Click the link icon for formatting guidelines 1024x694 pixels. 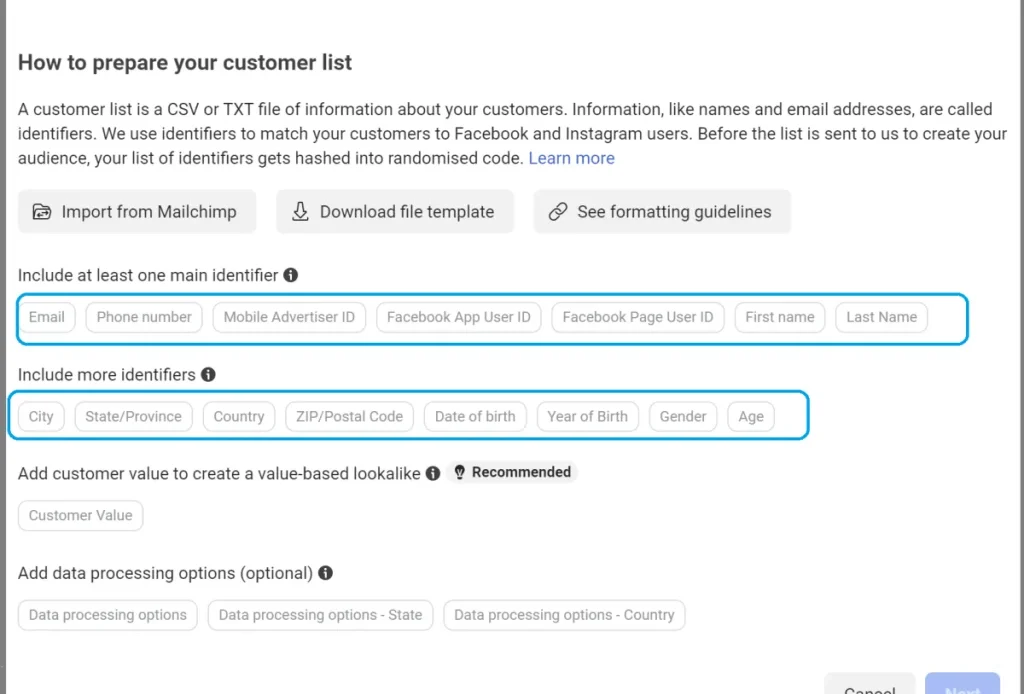click(x=558, y=212)
